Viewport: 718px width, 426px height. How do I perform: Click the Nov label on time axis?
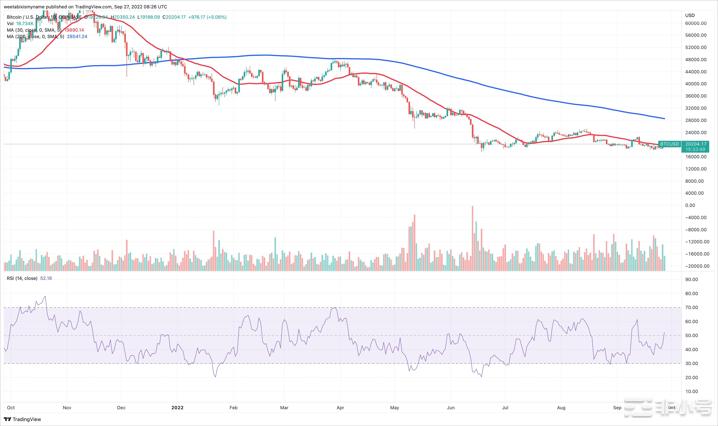(x=66, y=408)
